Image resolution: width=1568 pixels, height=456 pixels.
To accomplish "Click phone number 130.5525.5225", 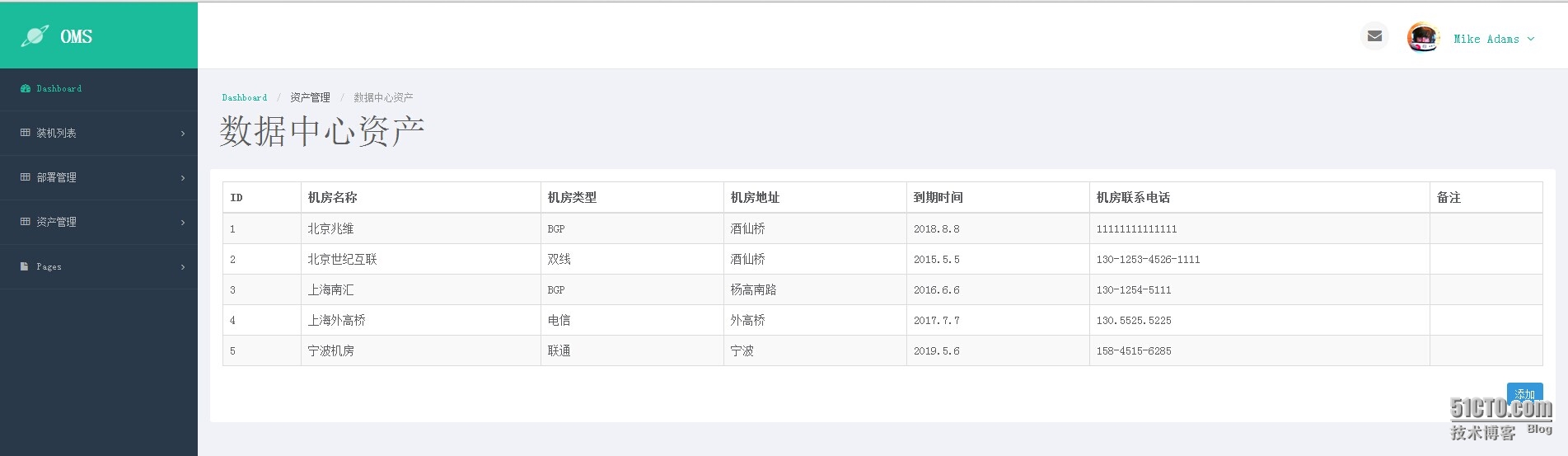I will tap(1133, 320).
